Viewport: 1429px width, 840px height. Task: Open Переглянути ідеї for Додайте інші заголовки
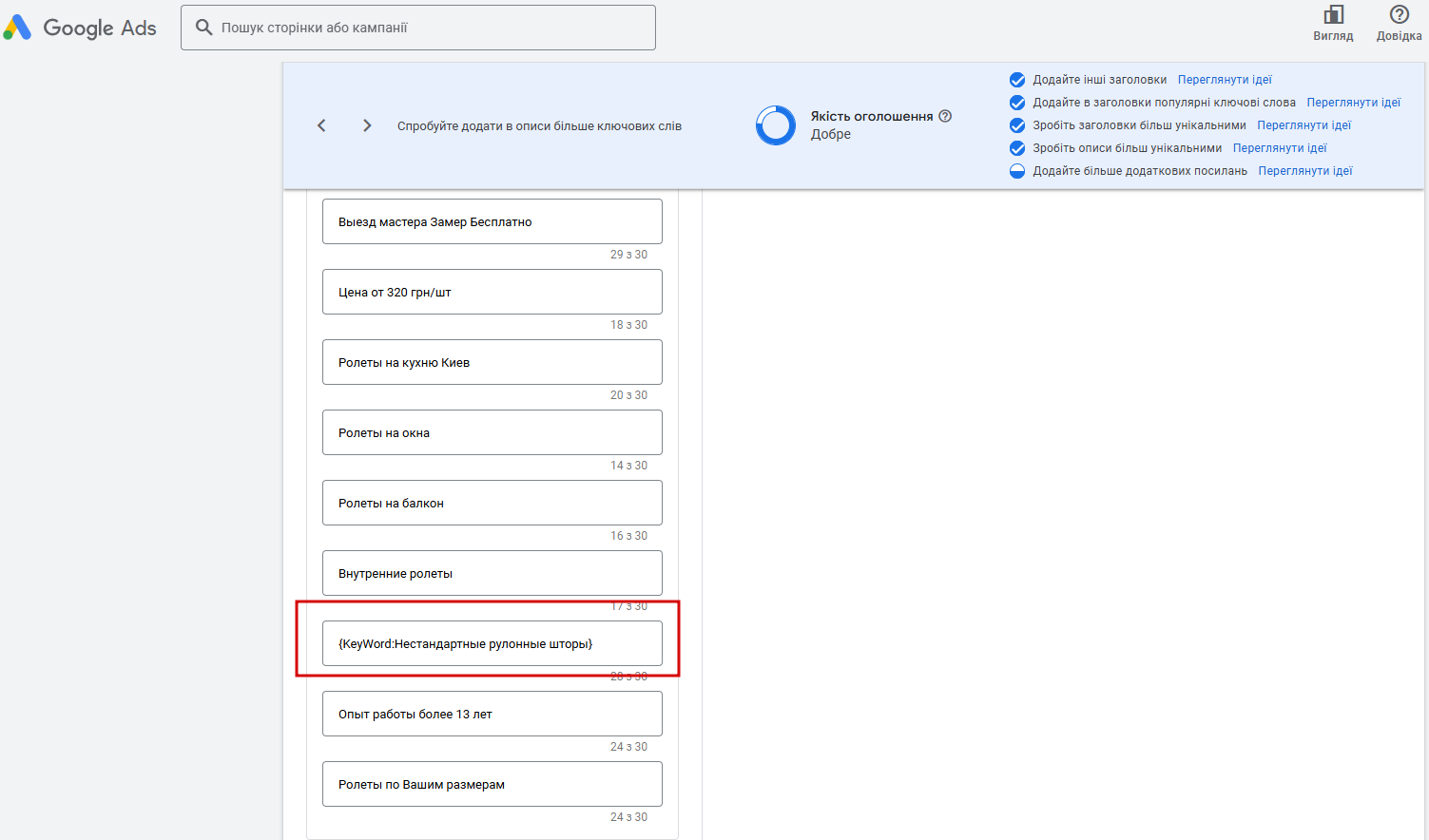tap(1225, 80)
